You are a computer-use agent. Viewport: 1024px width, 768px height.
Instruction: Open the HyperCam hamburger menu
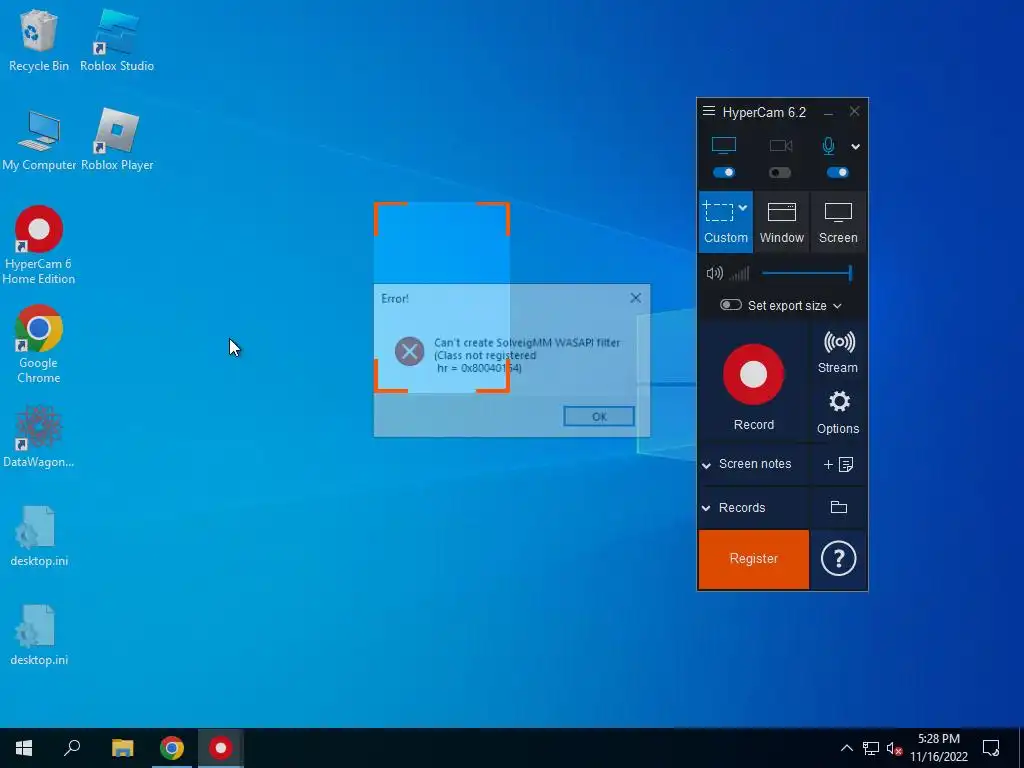[x=709, y=112]
